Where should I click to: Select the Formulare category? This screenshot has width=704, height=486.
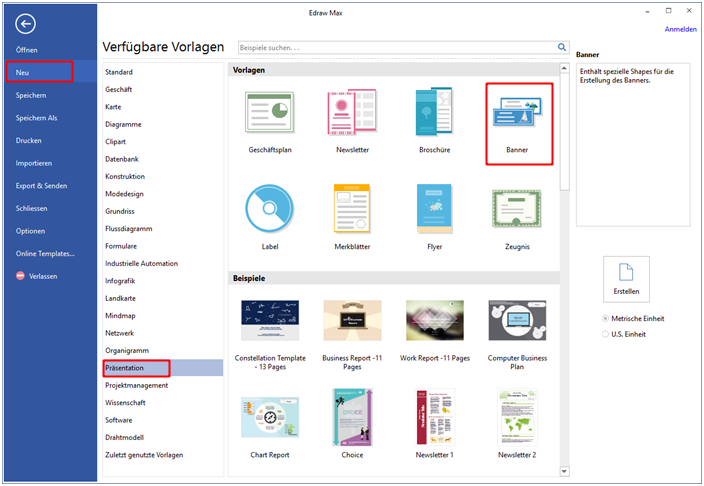point(121,246)
